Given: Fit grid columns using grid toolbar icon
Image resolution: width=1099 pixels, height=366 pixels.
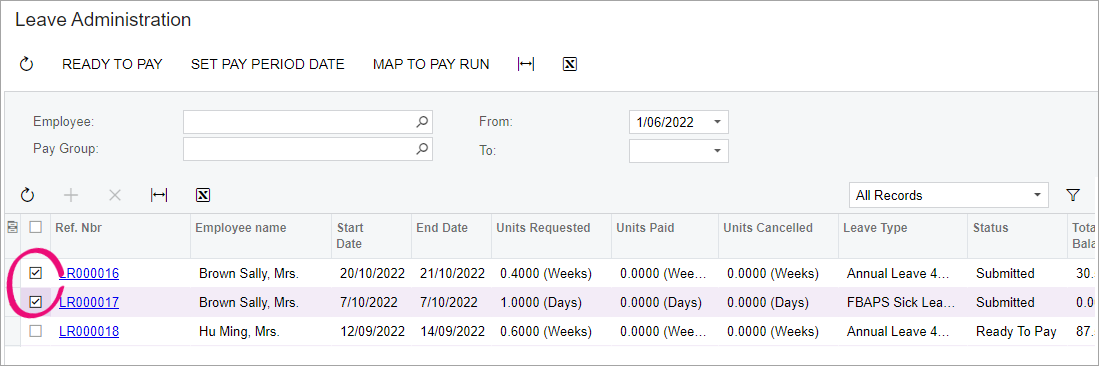Looking at the screenshot, I should (159, 195).
